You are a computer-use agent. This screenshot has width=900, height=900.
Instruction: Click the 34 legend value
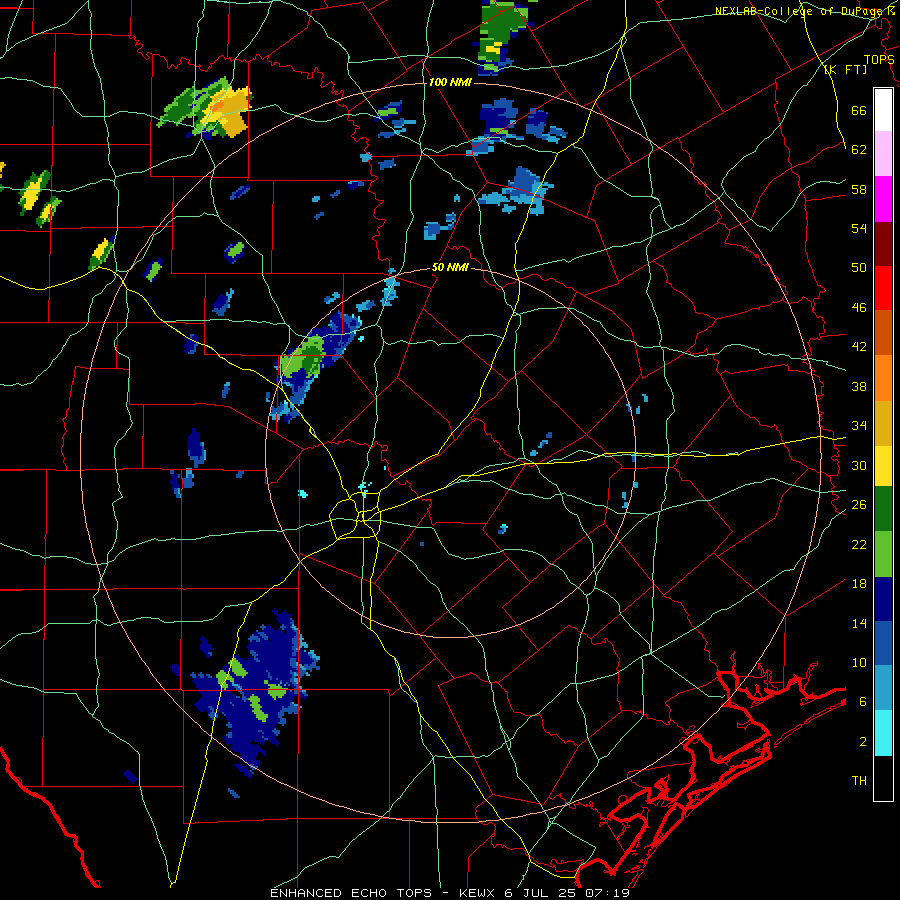pos(859,425)
